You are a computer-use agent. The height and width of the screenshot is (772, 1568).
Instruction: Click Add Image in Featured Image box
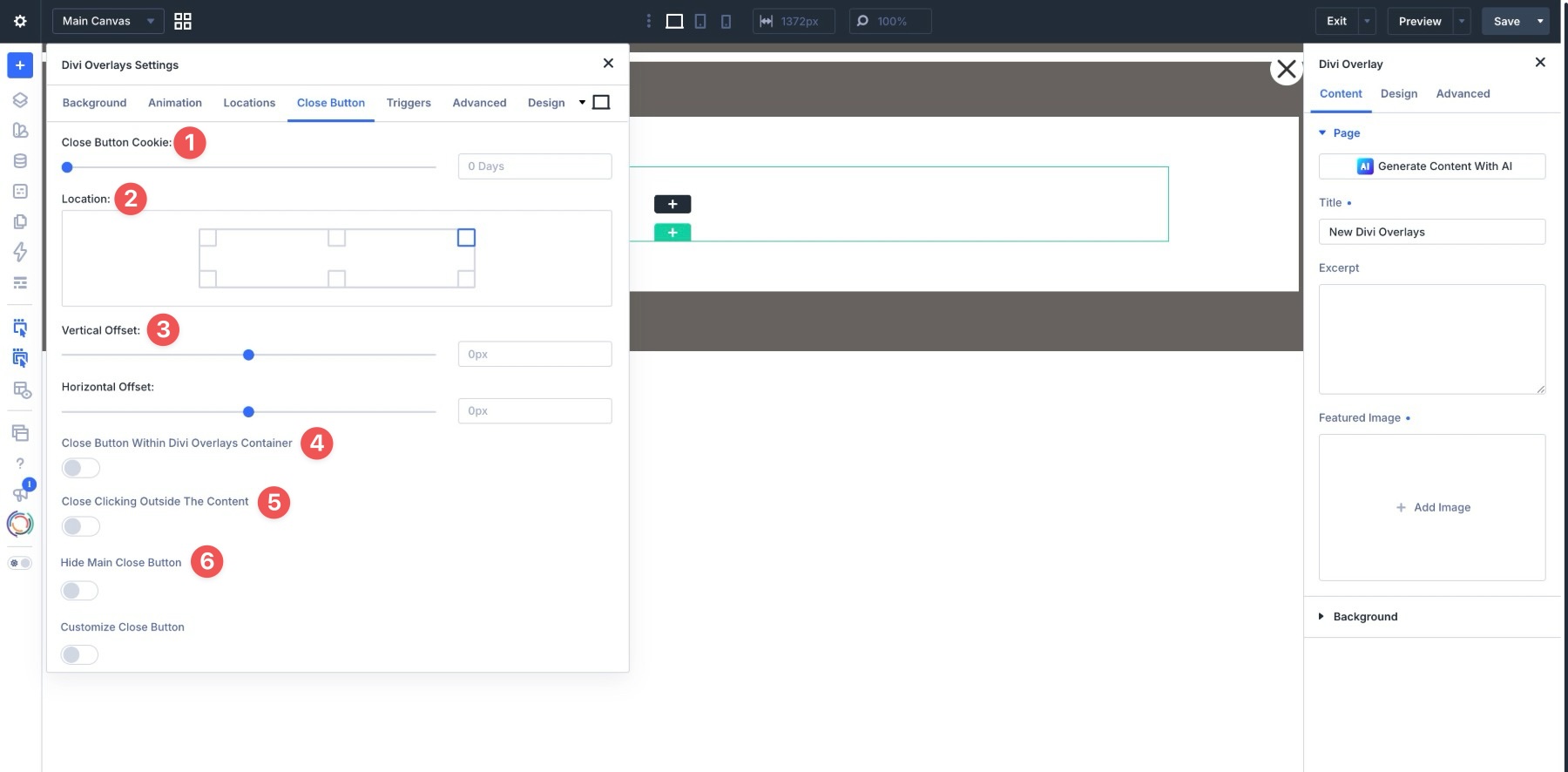point(1433,507)
